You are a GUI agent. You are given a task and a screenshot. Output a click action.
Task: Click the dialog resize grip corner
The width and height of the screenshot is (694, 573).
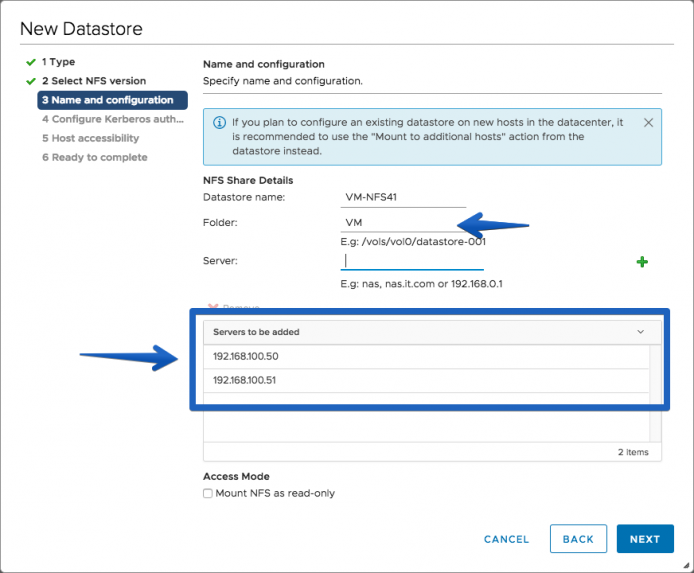pos(686,565)
